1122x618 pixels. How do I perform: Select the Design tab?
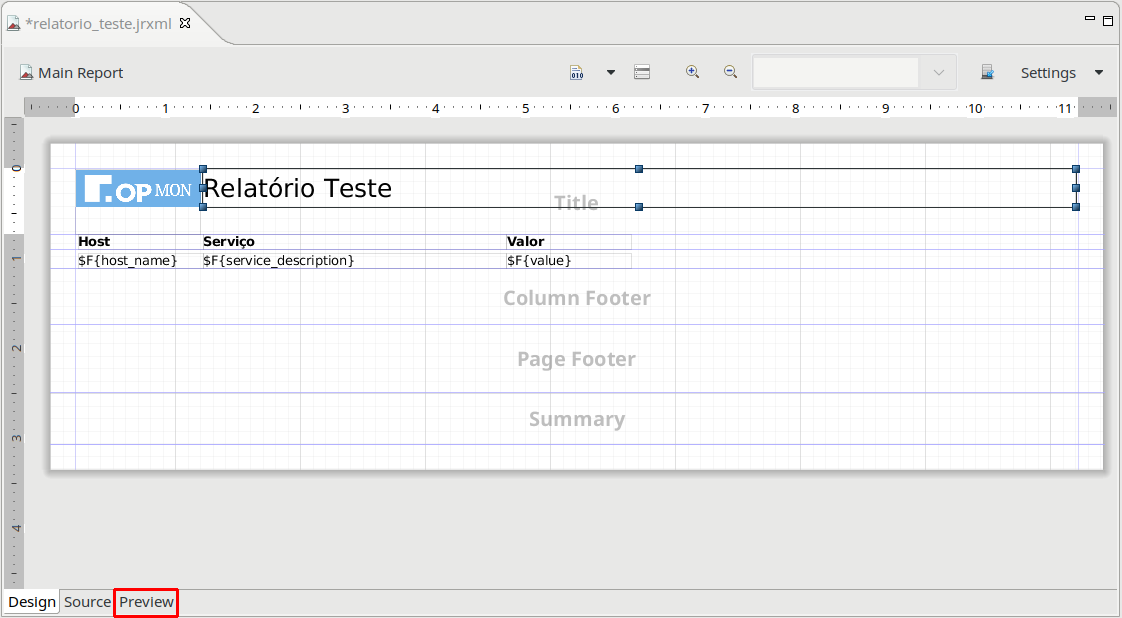32,602
